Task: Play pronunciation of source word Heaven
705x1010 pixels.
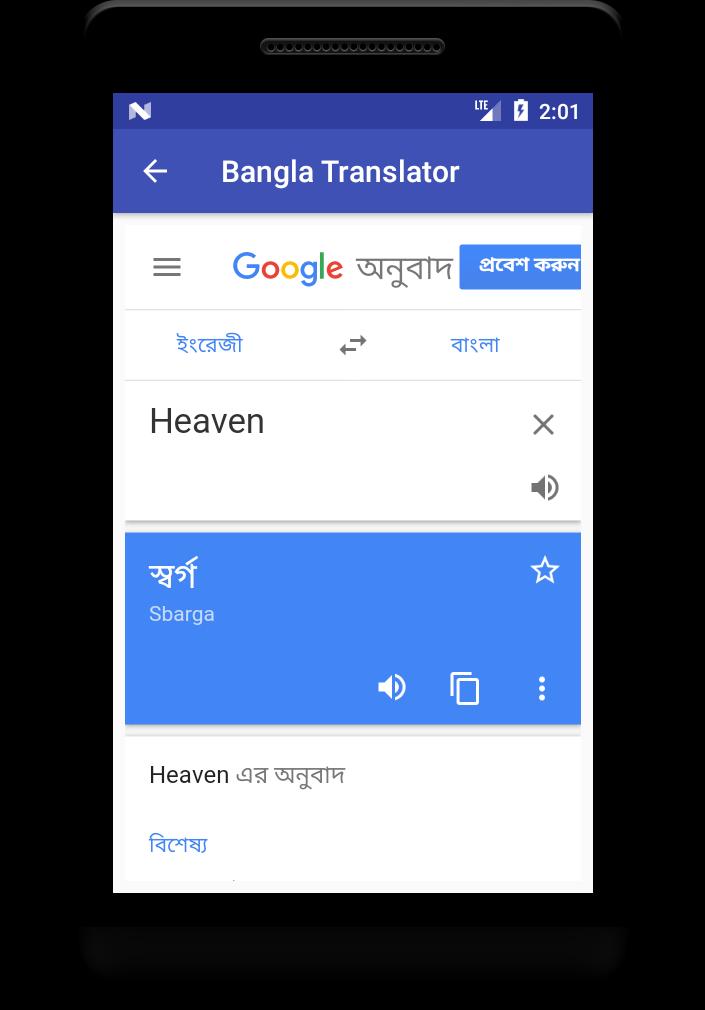Action: coord(545,488)
